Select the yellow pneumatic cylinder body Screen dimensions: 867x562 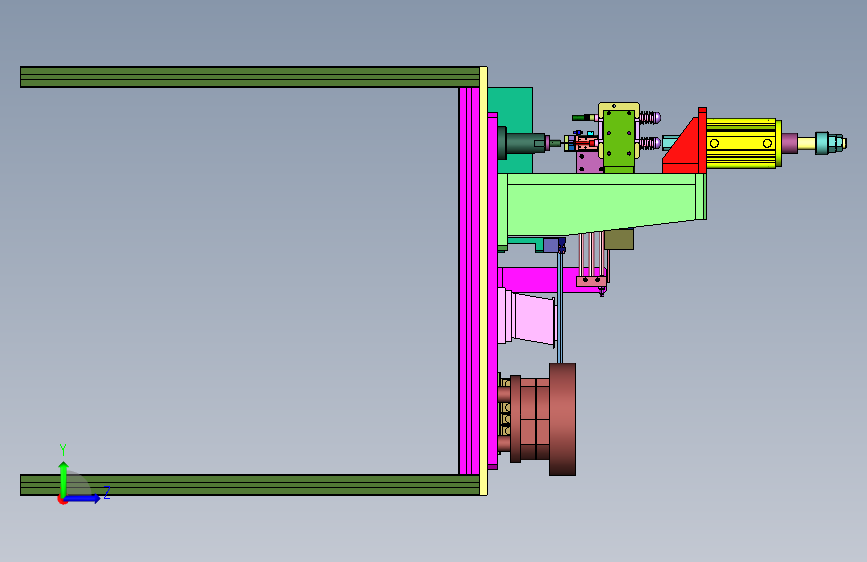(741, 143)
